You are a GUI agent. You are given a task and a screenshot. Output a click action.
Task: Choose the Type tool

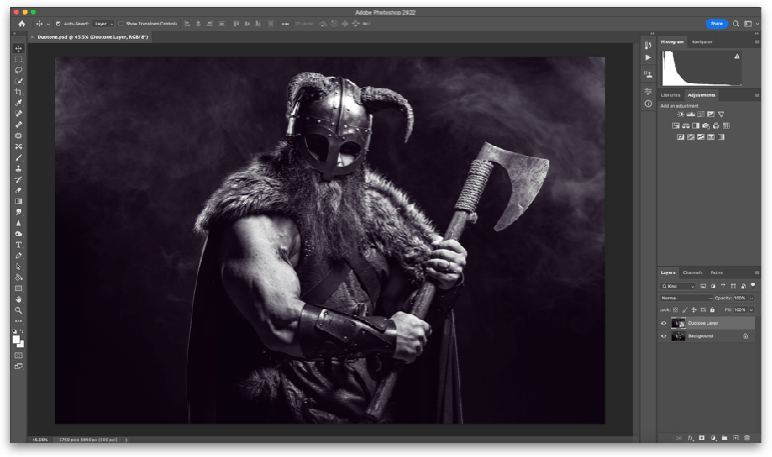coord(18,244)
